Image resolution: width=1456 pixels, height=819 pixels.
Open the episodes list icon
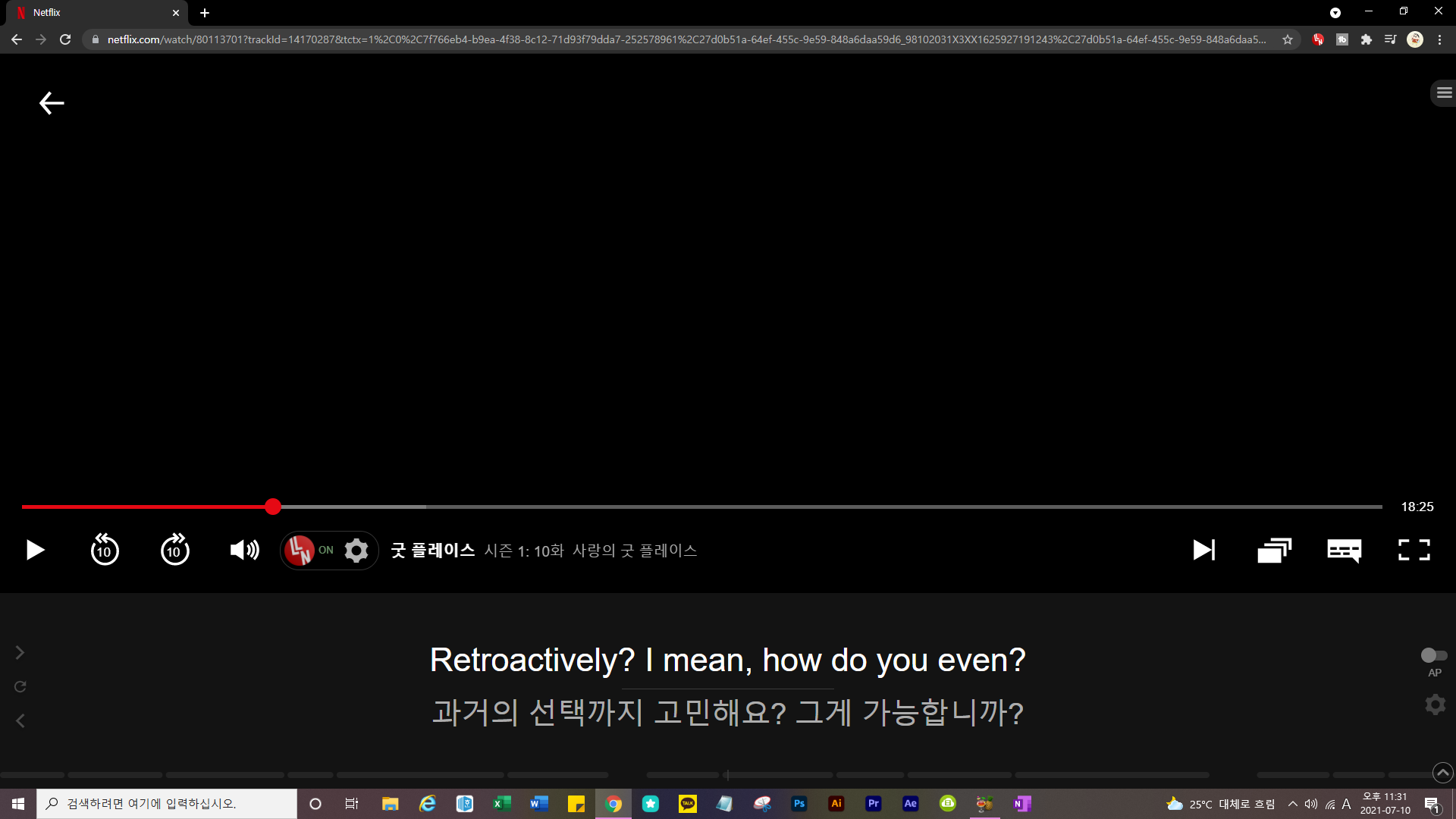point(1274,550)
